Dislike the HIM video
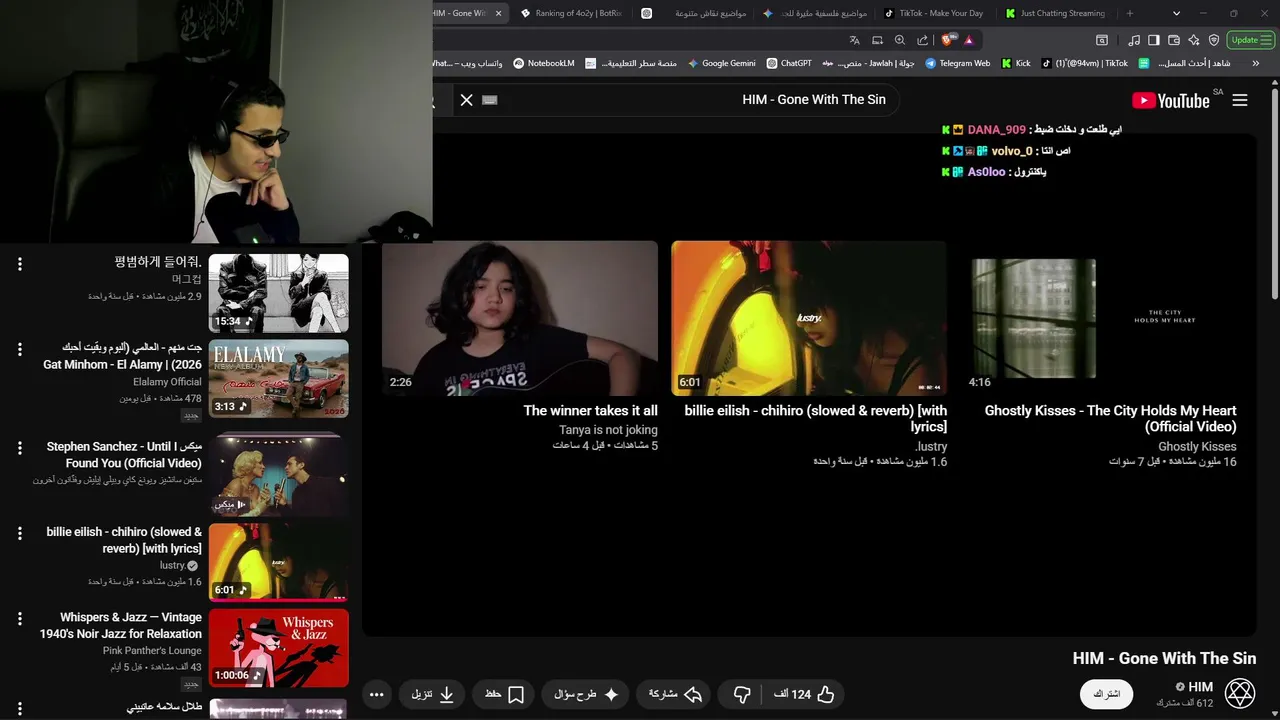This screenshot has width=1280, height=720. coord(742,694)
